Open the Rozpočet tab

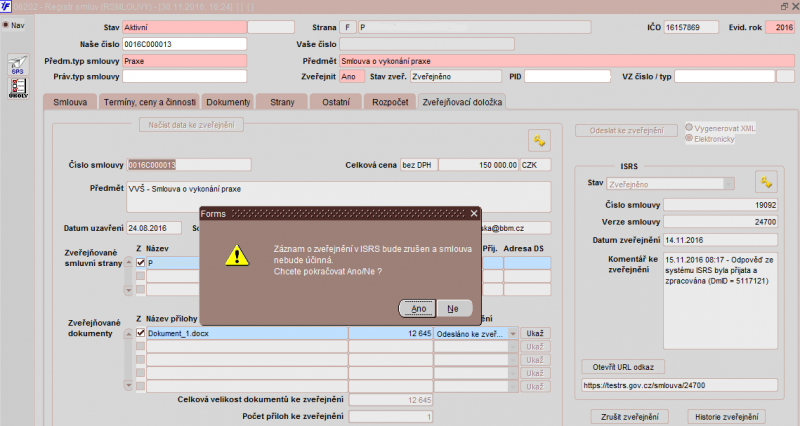[x=390, y=102]
